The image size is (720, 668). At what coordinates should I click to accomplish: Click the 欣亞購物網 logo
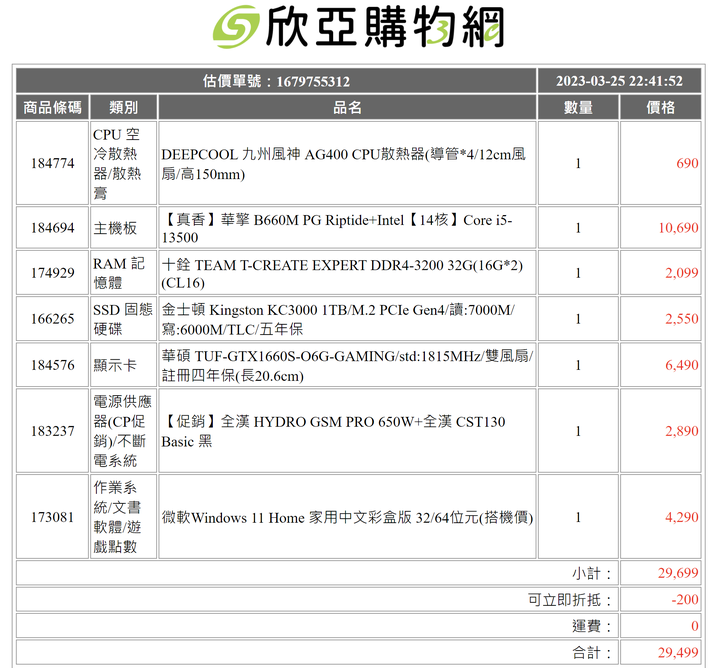click(359, 27)
